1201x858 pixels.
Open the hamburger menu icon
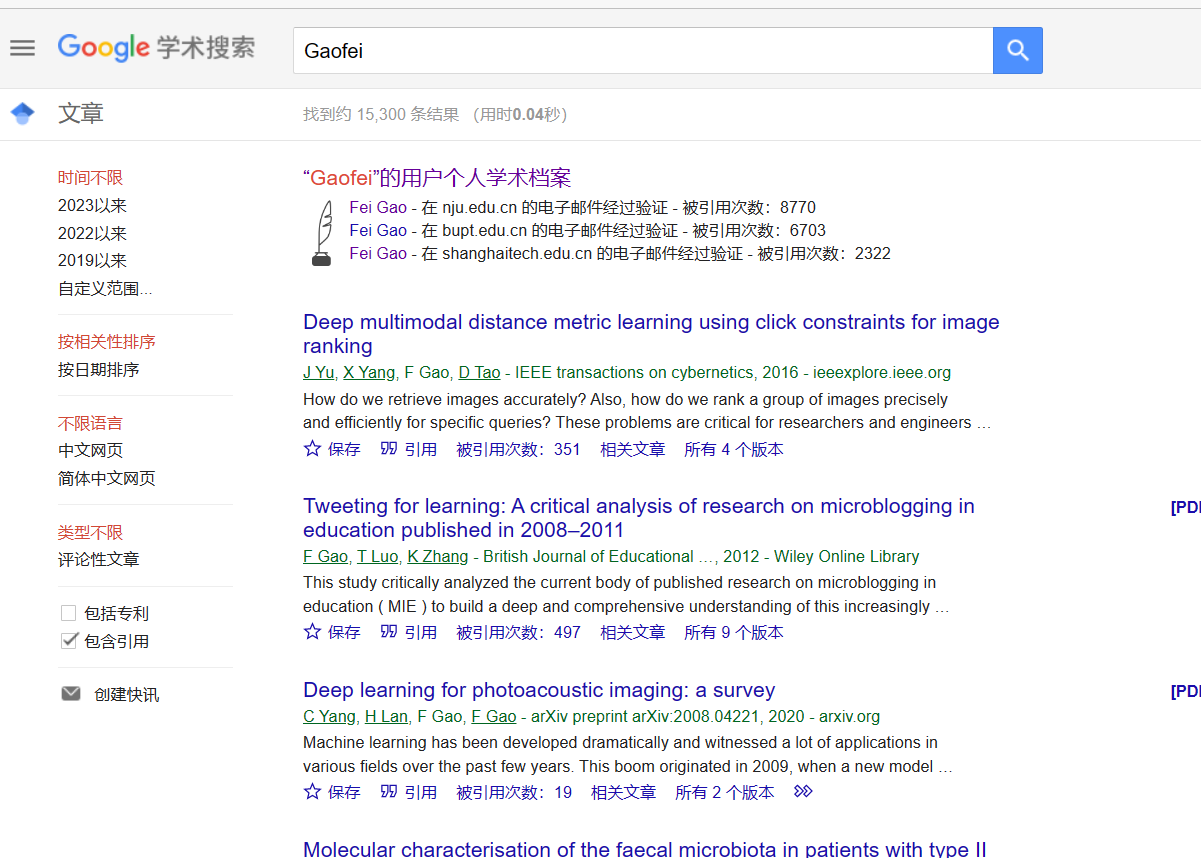point(22,48)
